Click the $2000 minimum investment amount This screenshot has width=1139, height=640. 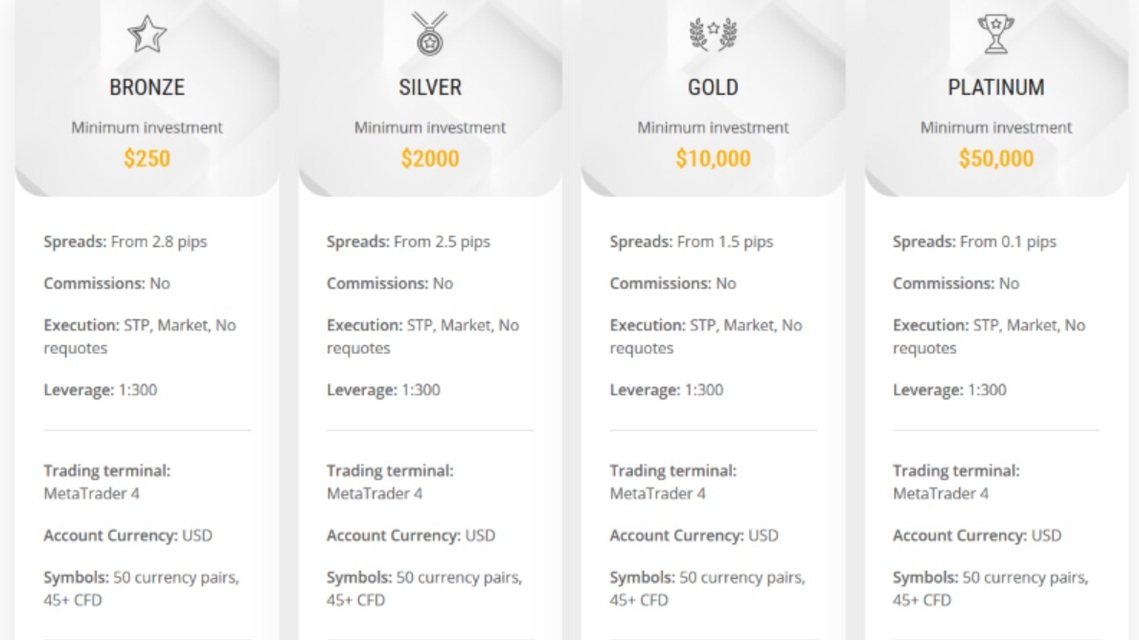point(430,158)
